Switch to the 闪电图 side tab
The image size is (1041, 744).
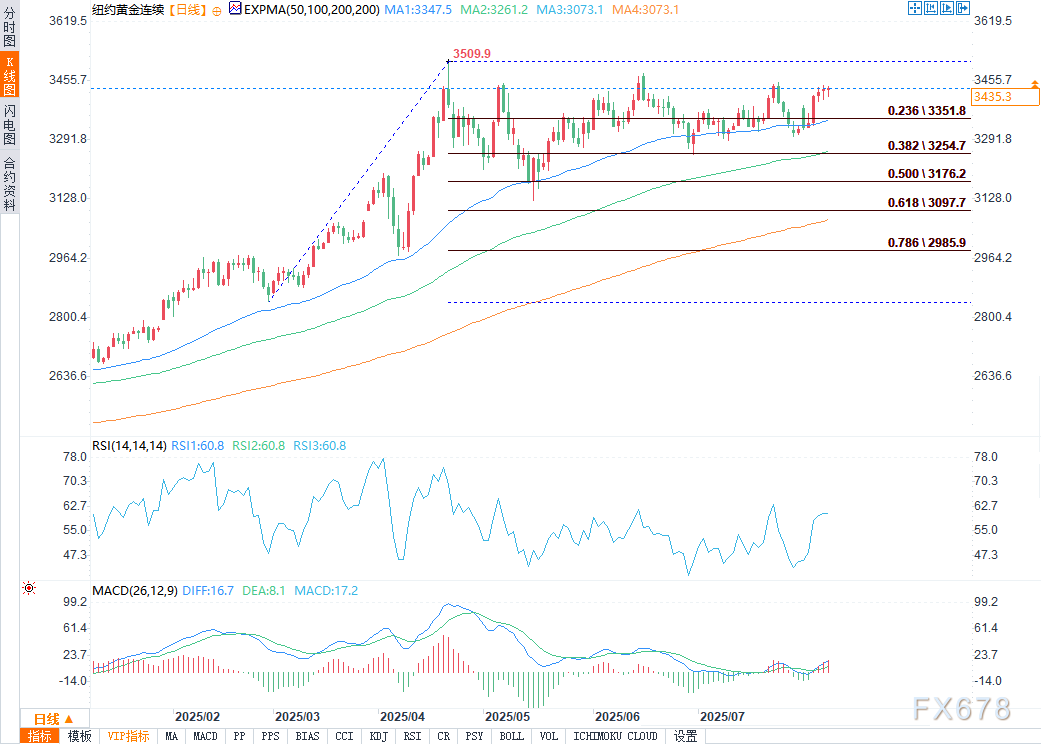[10, 124]
